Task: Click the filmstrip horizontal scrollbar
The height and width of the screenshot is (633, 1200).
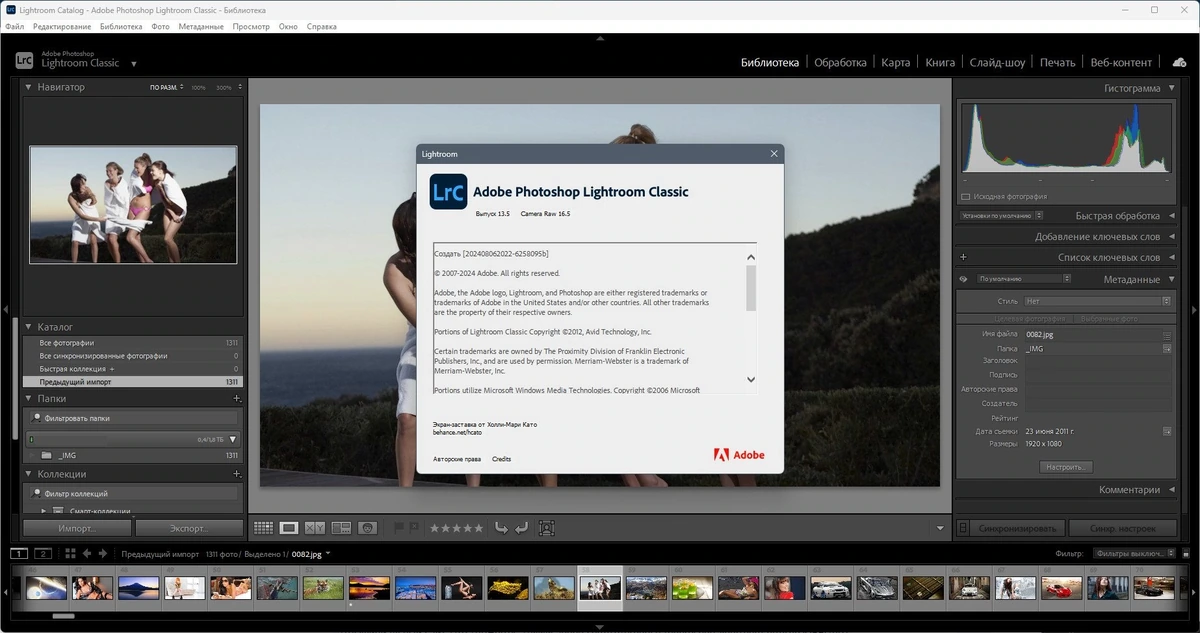Action: (63, 617)
